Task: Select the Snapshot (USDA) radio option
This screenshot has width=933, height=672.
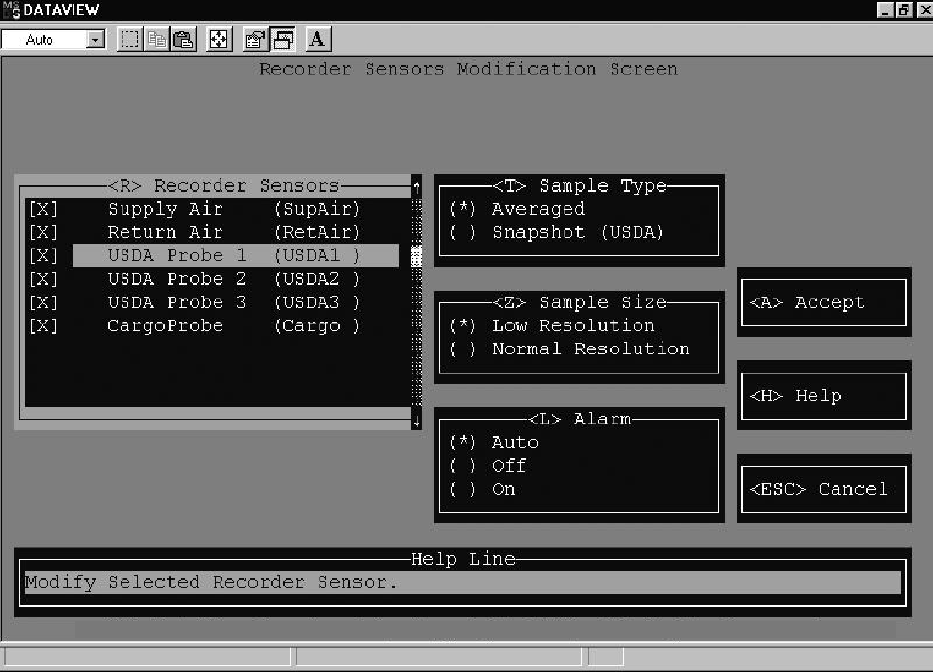Action: 462,232
